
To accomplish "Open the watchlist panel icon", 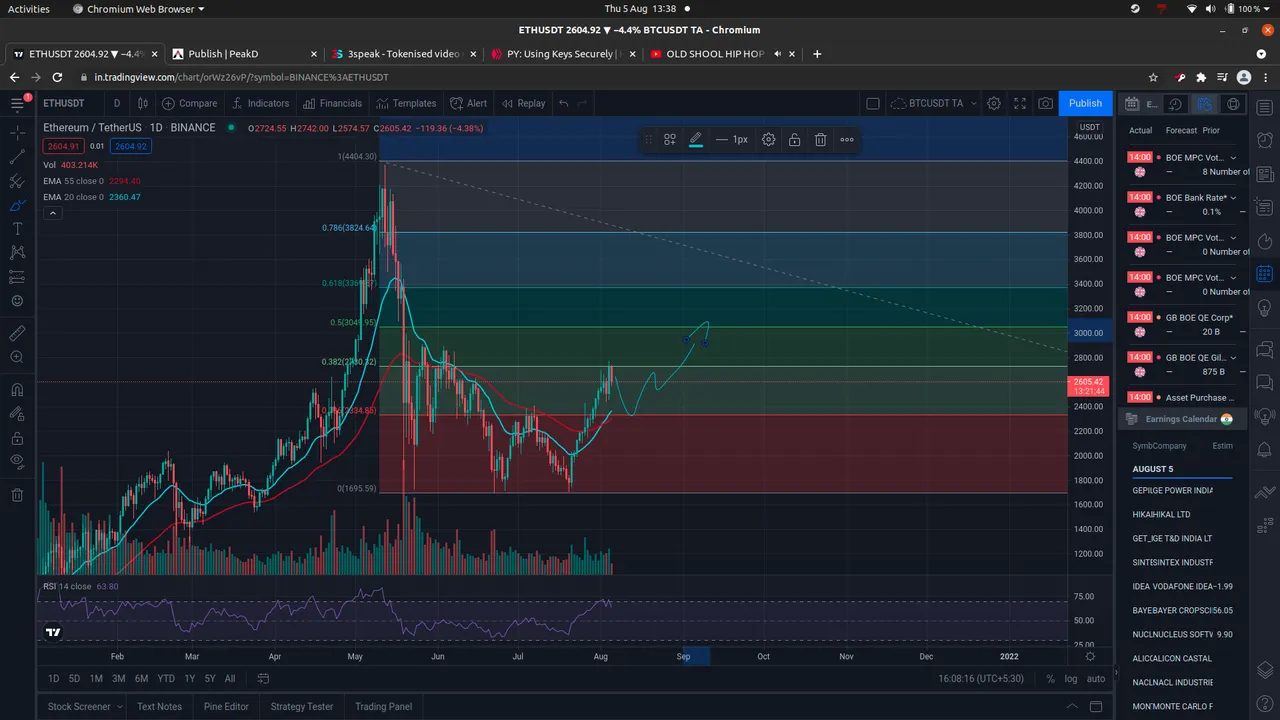I will click(1264, 107).
